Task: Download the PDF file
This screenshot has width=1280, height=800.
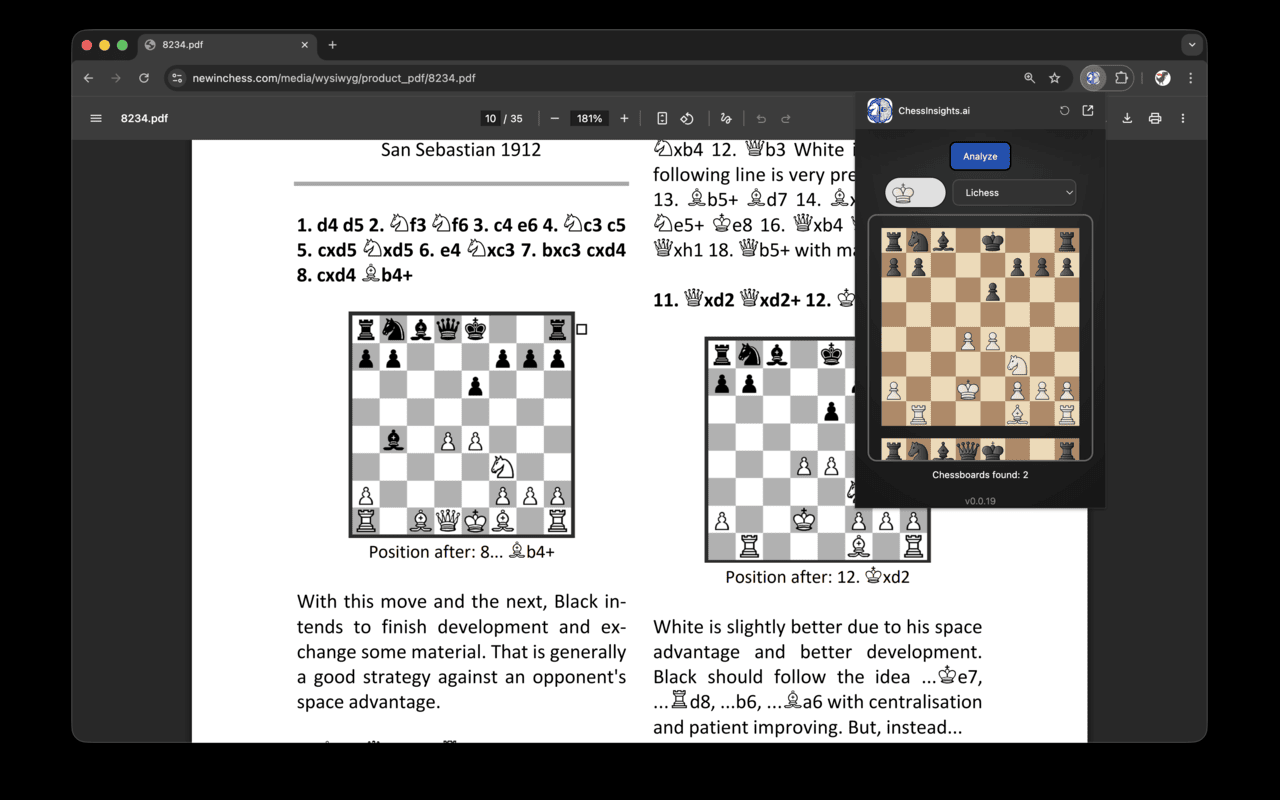Action: click(1127, 118)
